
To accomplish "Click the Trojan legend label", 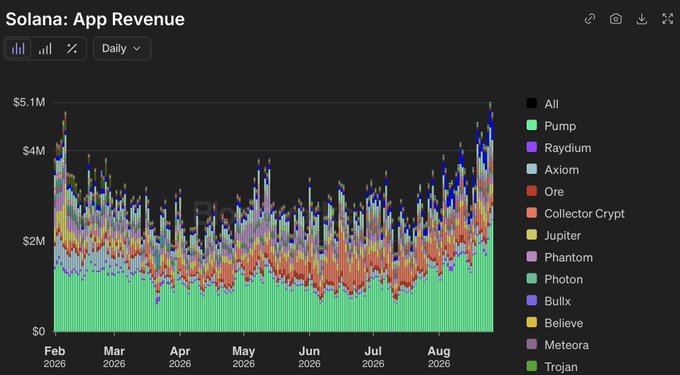I will pyautogui.click(x=561, y=367).
